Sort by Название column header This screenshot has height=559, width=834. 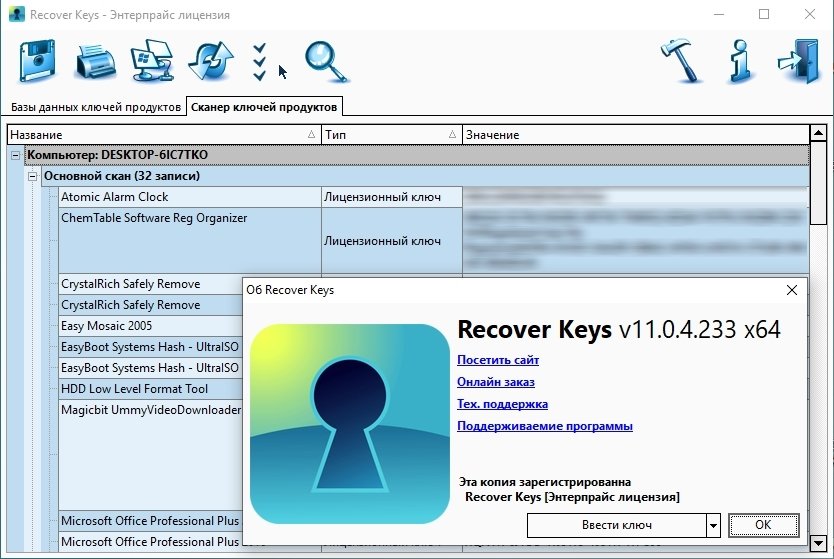coord(164,135)
